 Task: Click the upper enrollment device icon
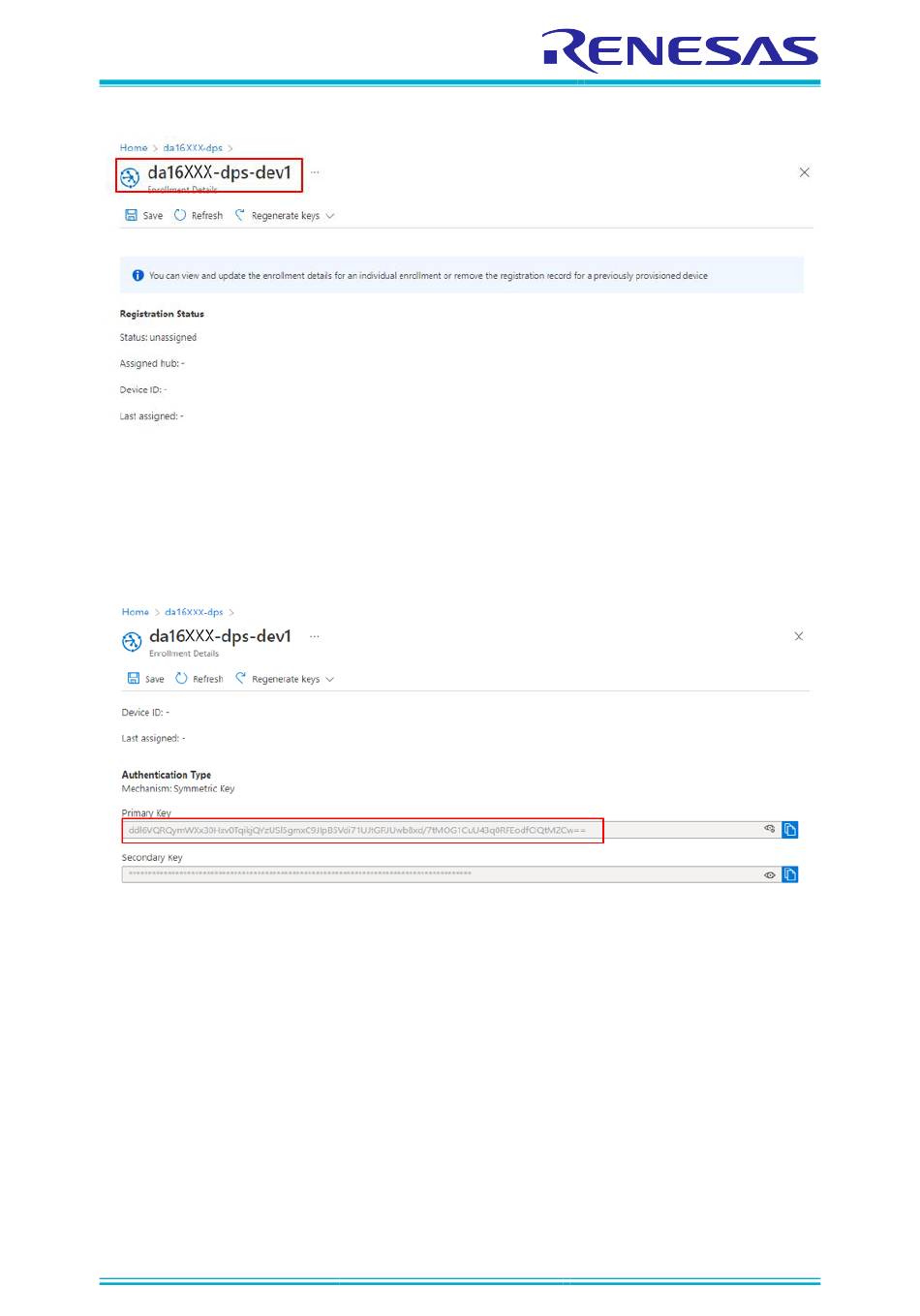(x=130, y=177)
